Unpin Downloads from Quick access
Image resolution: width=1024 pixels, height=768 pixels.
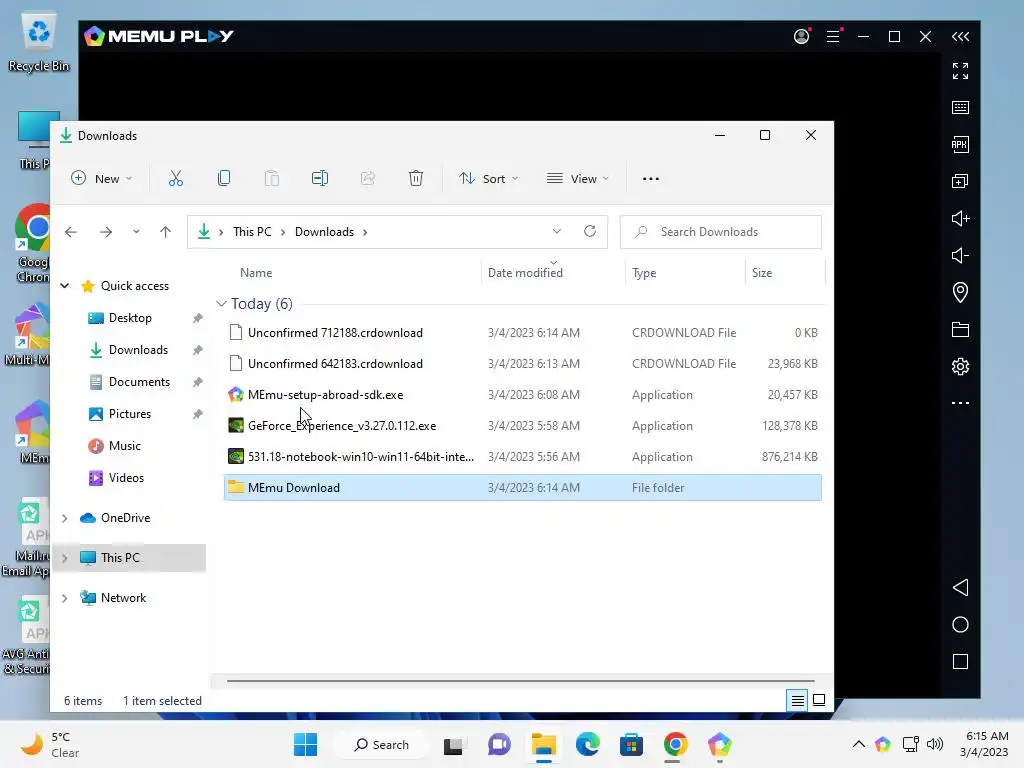click(x=197, y=350)
